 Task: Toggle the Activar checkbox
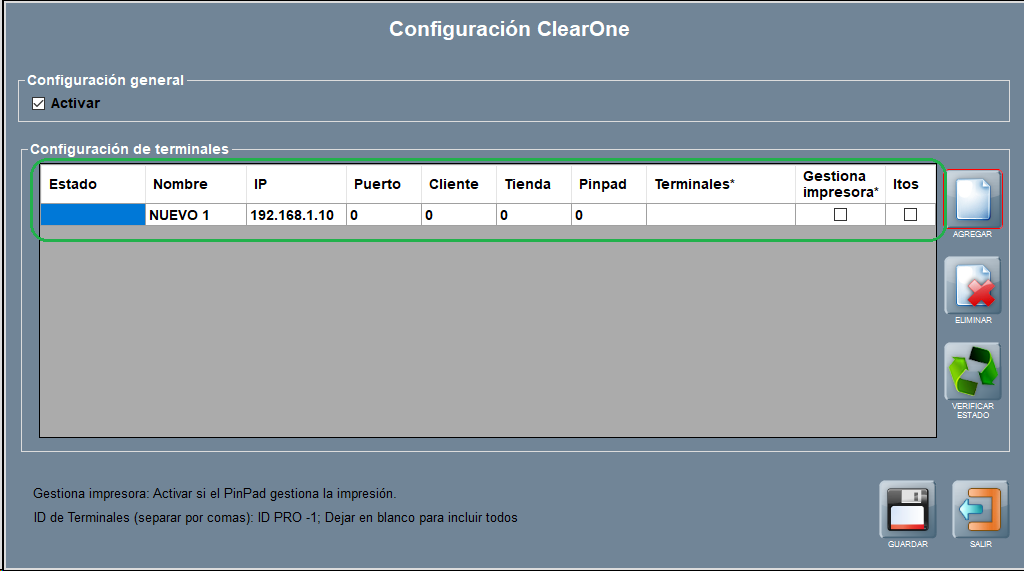(x=39, y=103)
